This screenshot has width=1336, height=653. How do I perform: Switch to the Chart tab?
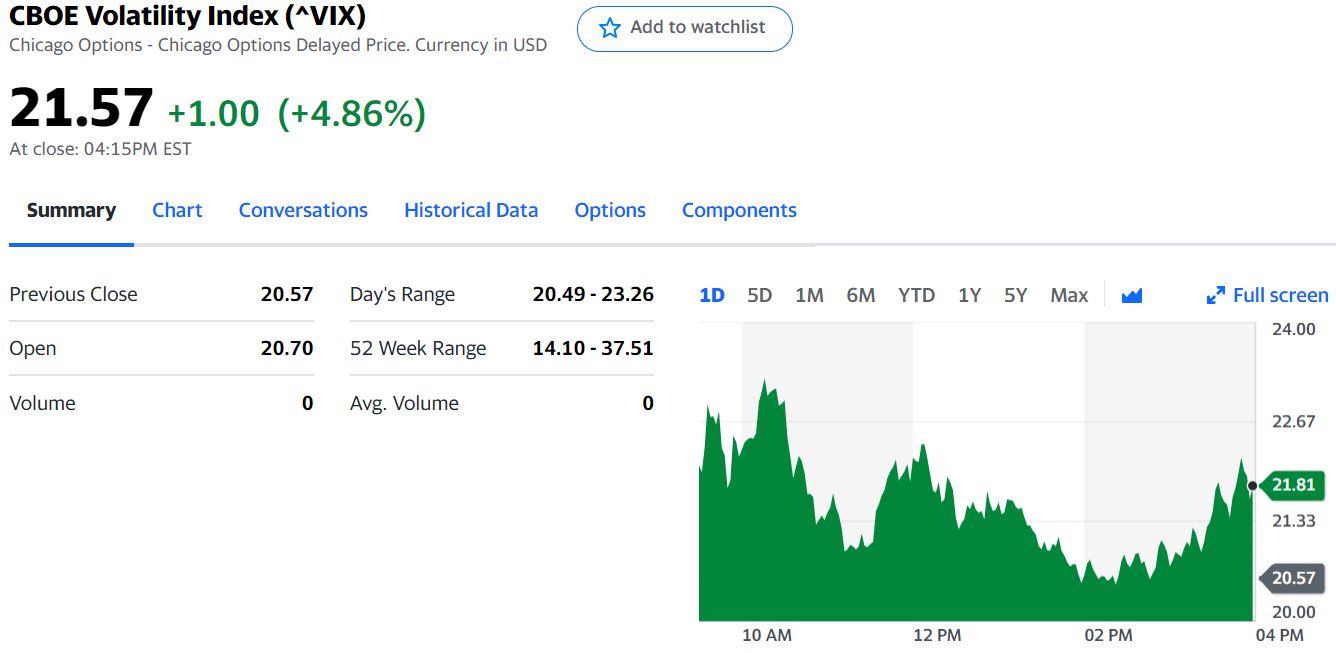pyautogui.click(x=177, y=210)
